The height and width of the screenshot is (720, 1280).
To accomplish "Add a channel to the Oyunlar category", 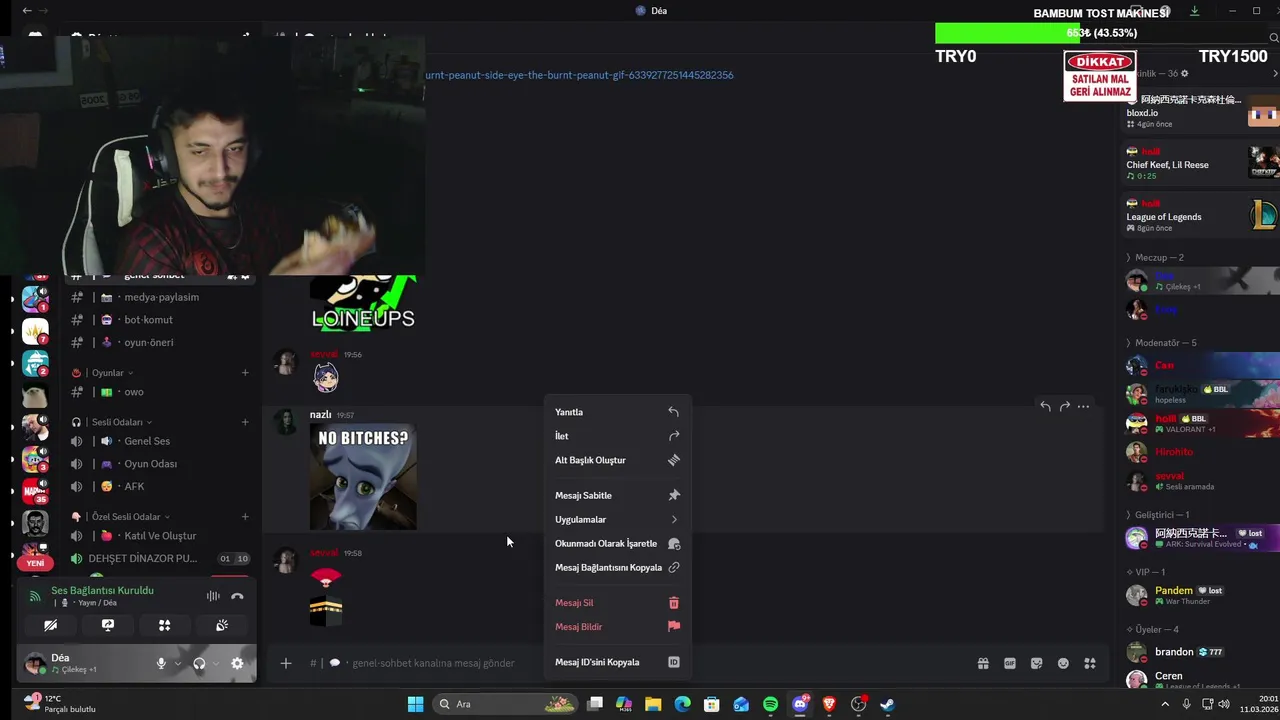I will pos(245,373).
